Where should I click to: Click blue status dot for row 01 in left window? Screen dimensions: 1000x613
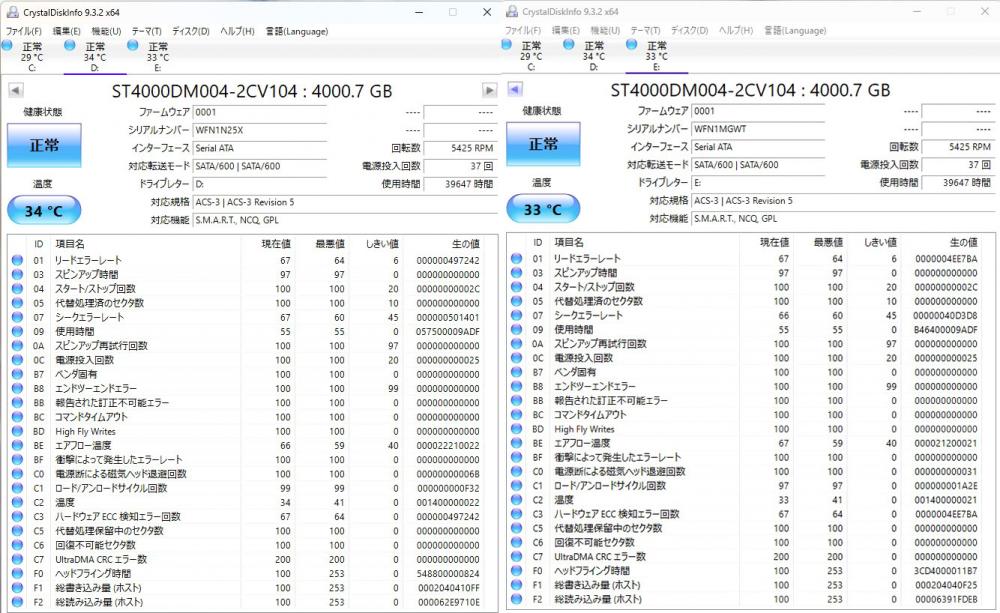[18, 260]
